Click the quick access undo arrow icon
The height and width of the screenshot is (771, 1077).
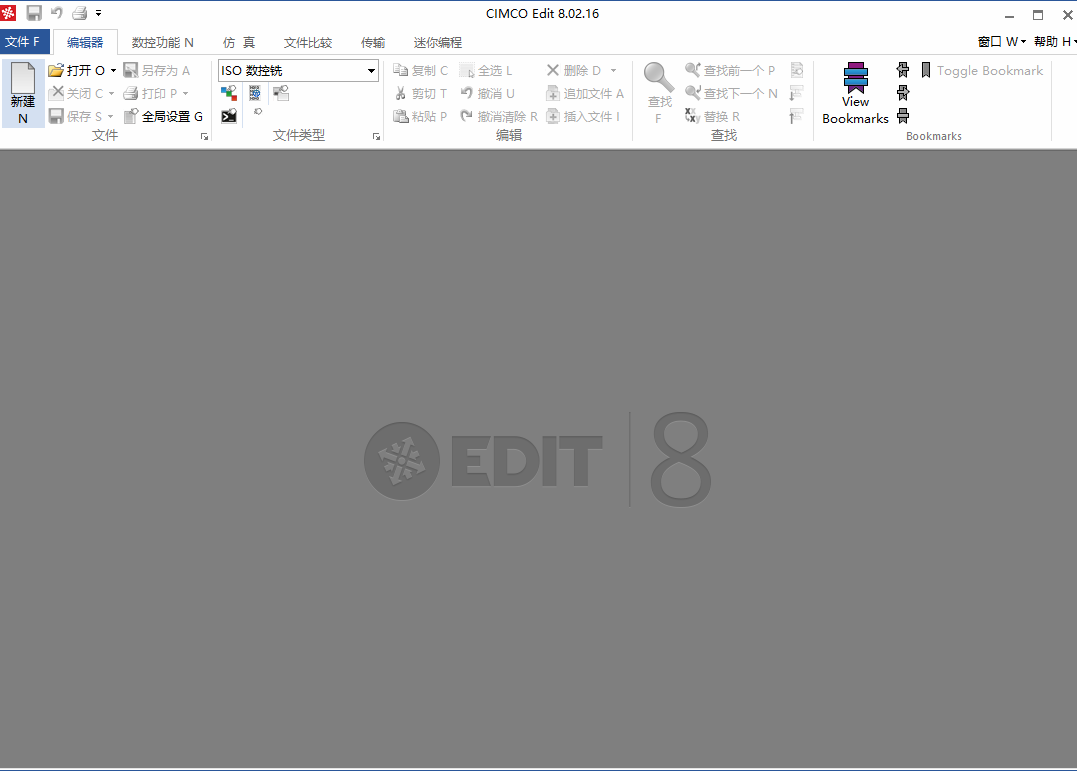click(57, 12)
